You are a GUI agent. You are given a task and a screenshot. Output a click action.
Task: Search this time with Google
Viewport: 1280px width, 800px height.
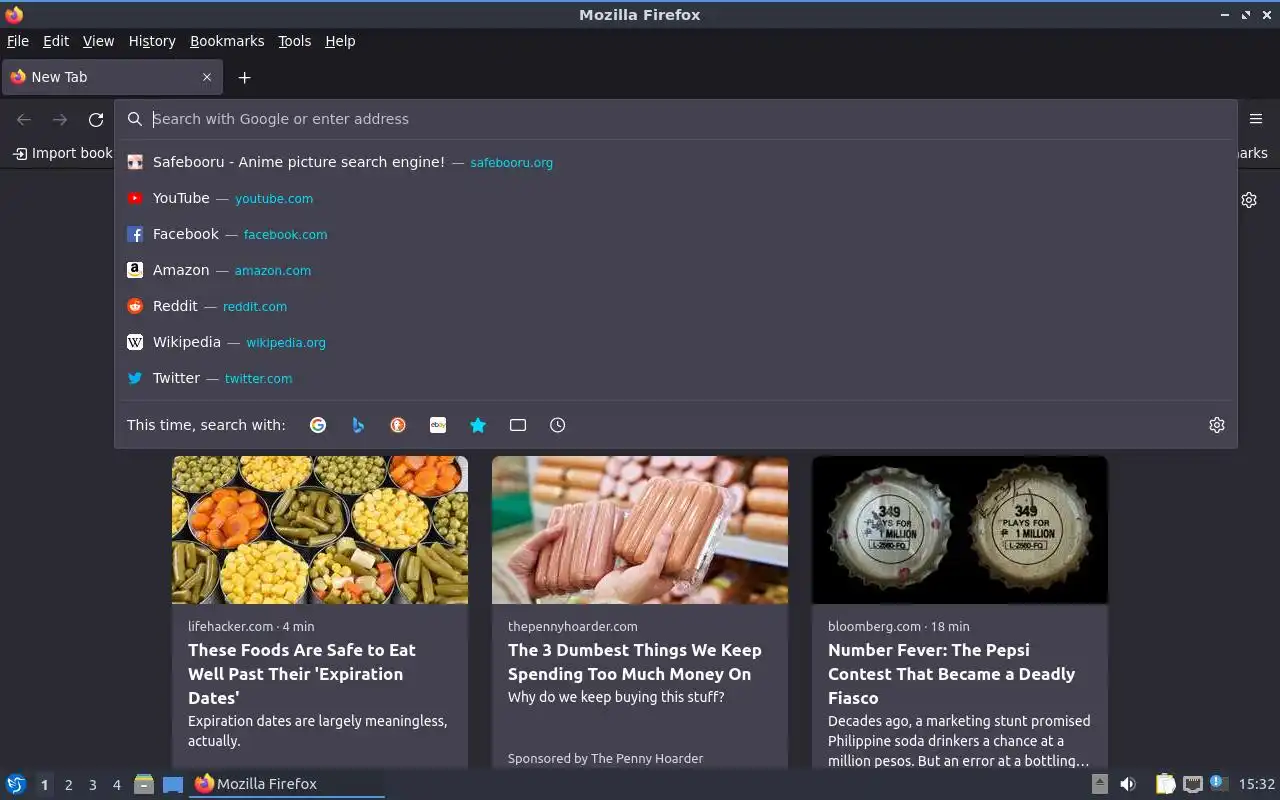pyautogui.click(x=318, y=425)
